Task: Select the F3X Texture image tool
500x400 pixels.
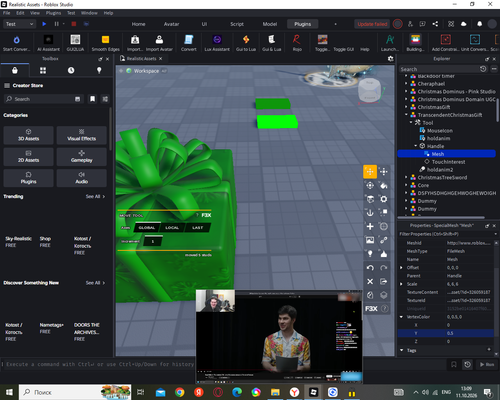Action: click(x=370, y=240)
